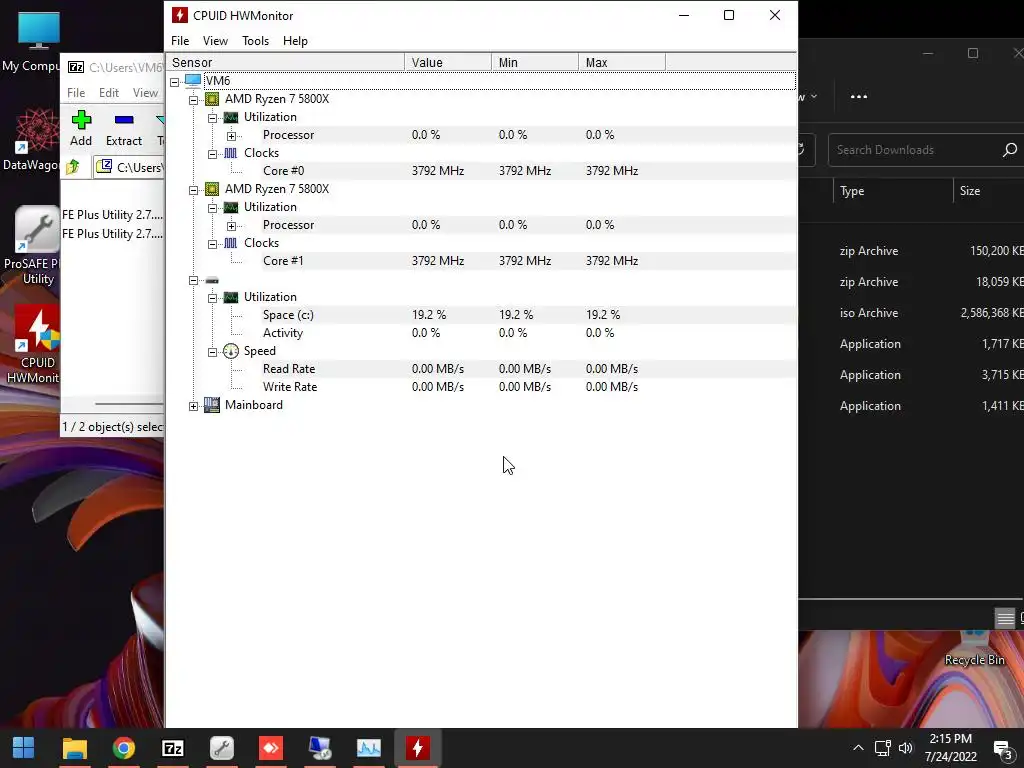
Task: Expand Processor row under first Ryzen Utilization
Action: [x=231, y=136]
